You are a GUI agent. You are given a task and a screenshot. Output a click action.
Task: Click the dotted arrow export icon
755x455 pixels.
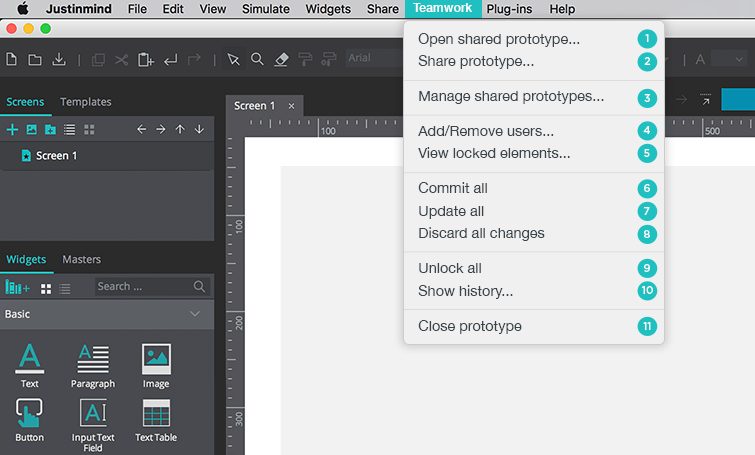point(705,99)
